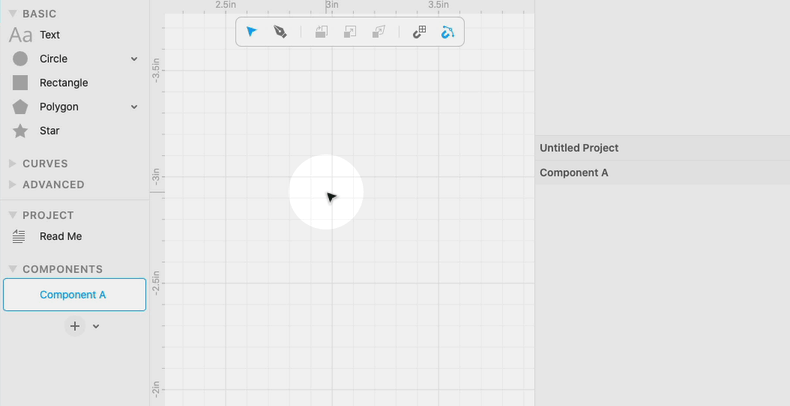
Task: Open the Circle shape variants dropdown
Action: click(134, 59)
